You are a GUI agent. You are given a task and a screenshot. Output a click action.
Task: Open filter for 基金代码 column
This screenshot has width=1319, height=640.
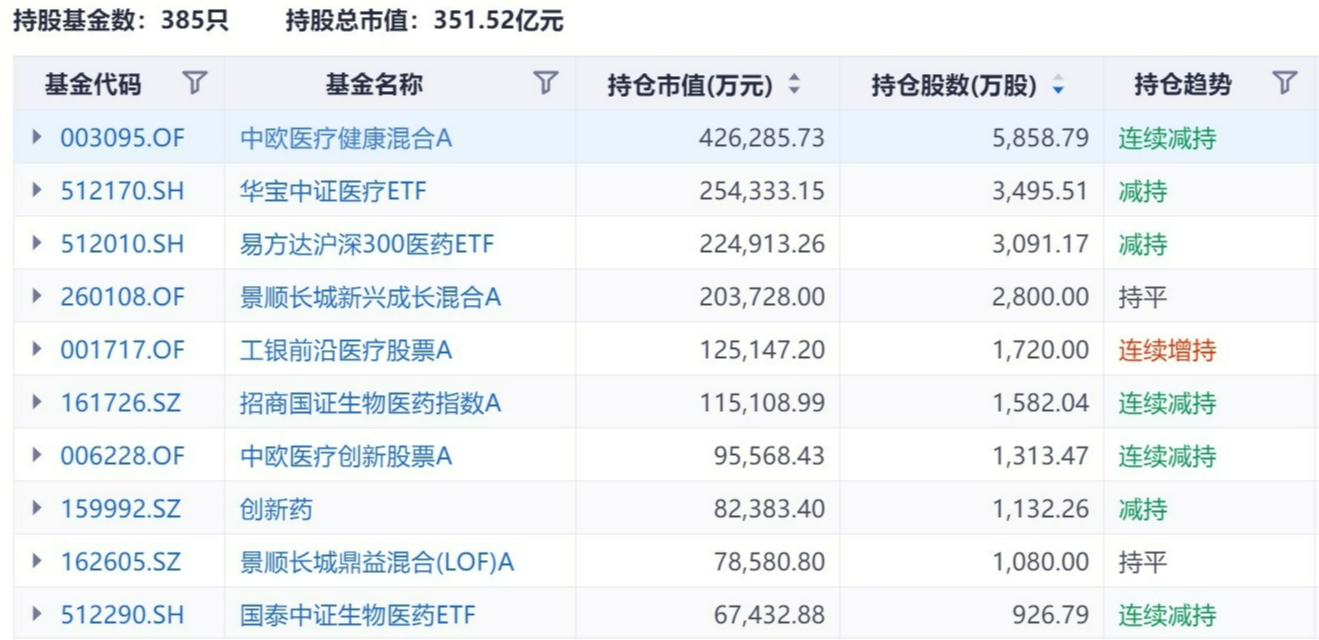tap(195, 84)
